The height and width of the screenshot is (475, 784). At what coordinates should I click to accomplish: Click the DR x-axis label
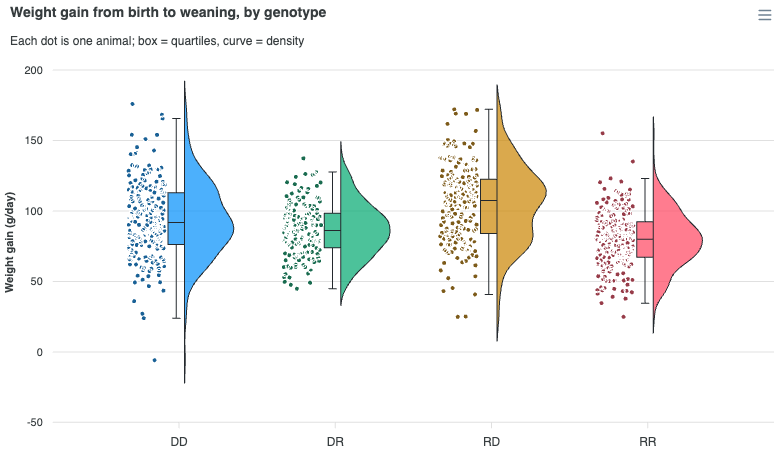pos(335,442)
